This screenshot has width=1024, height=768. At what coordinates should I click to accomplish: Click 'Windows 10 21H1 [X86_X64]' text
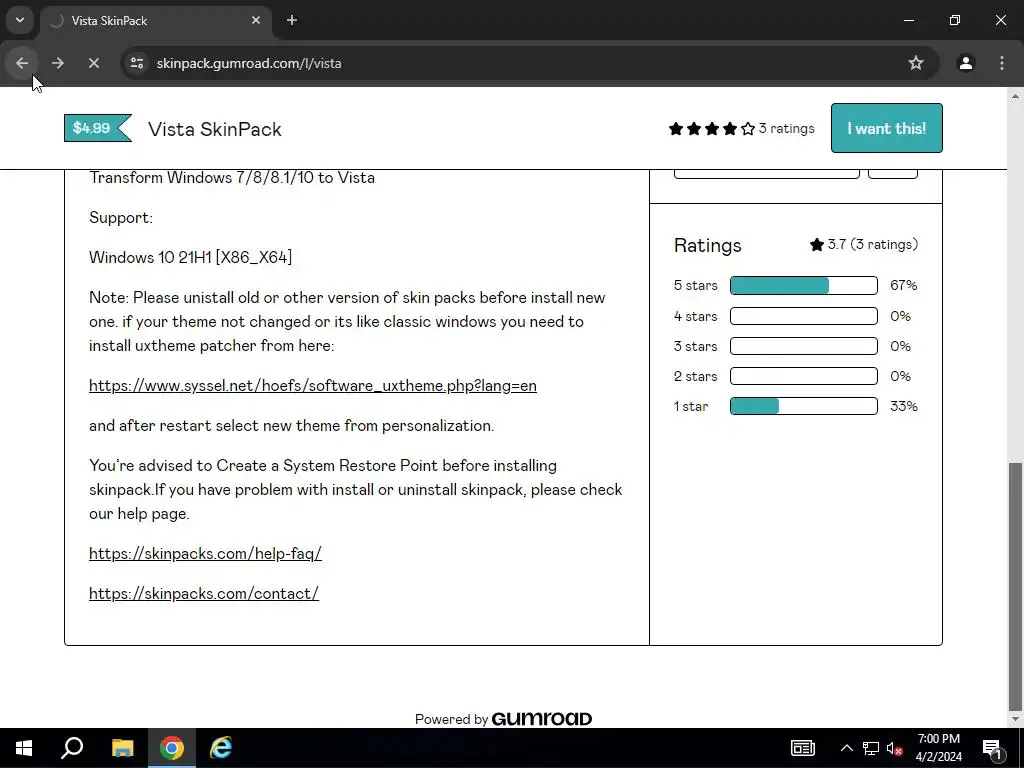pyautogui.click(x=190, y=257)
